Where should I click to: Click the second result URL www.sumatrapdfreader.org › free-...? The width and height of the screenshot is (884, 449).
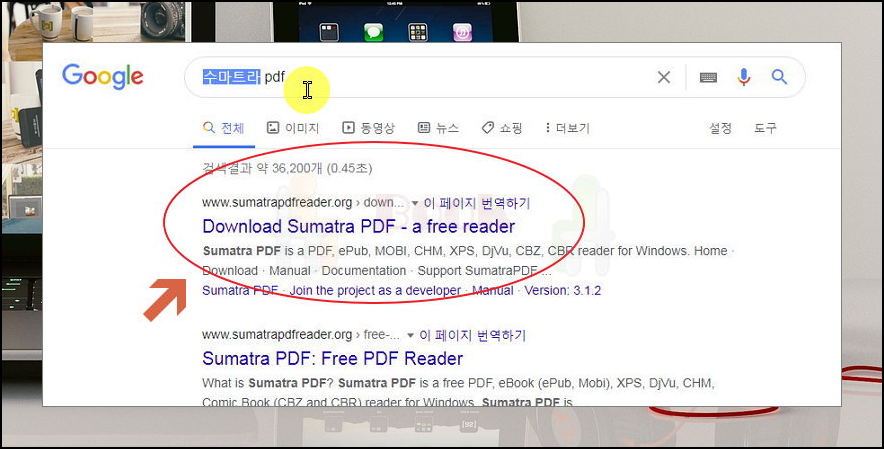pos(301,335)
